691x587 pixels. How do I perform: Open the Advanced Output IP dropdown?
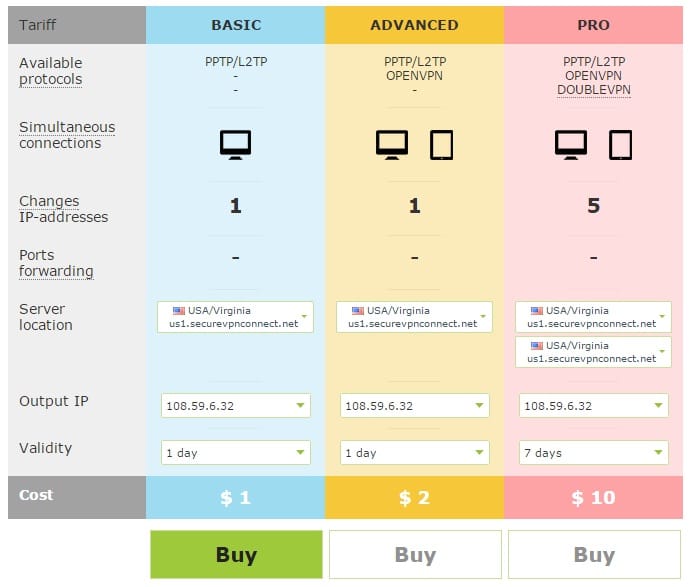click(x=414, y=405)
